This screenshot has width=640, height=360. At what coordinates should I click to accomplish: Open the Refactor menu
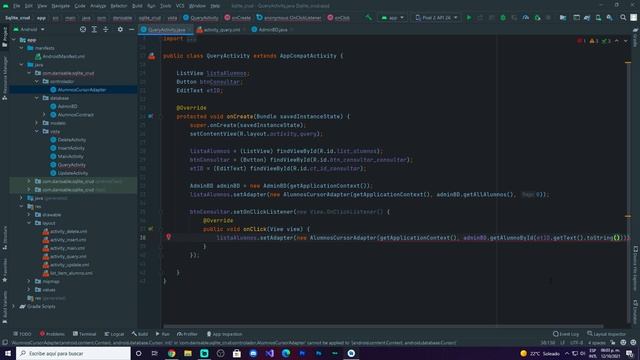point(119,6)
